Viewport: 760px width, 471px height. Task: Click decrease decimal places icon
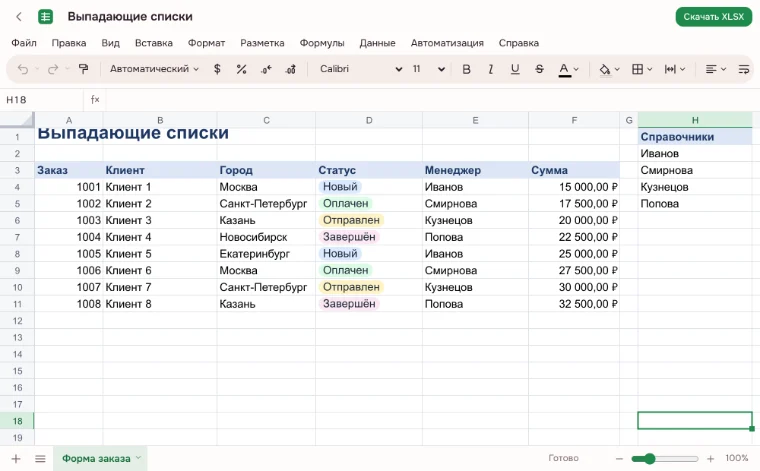[266, 69]
